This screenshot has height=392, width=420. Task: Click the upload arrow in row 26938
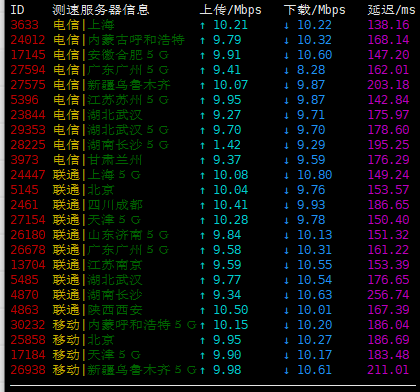coord(202,370)
